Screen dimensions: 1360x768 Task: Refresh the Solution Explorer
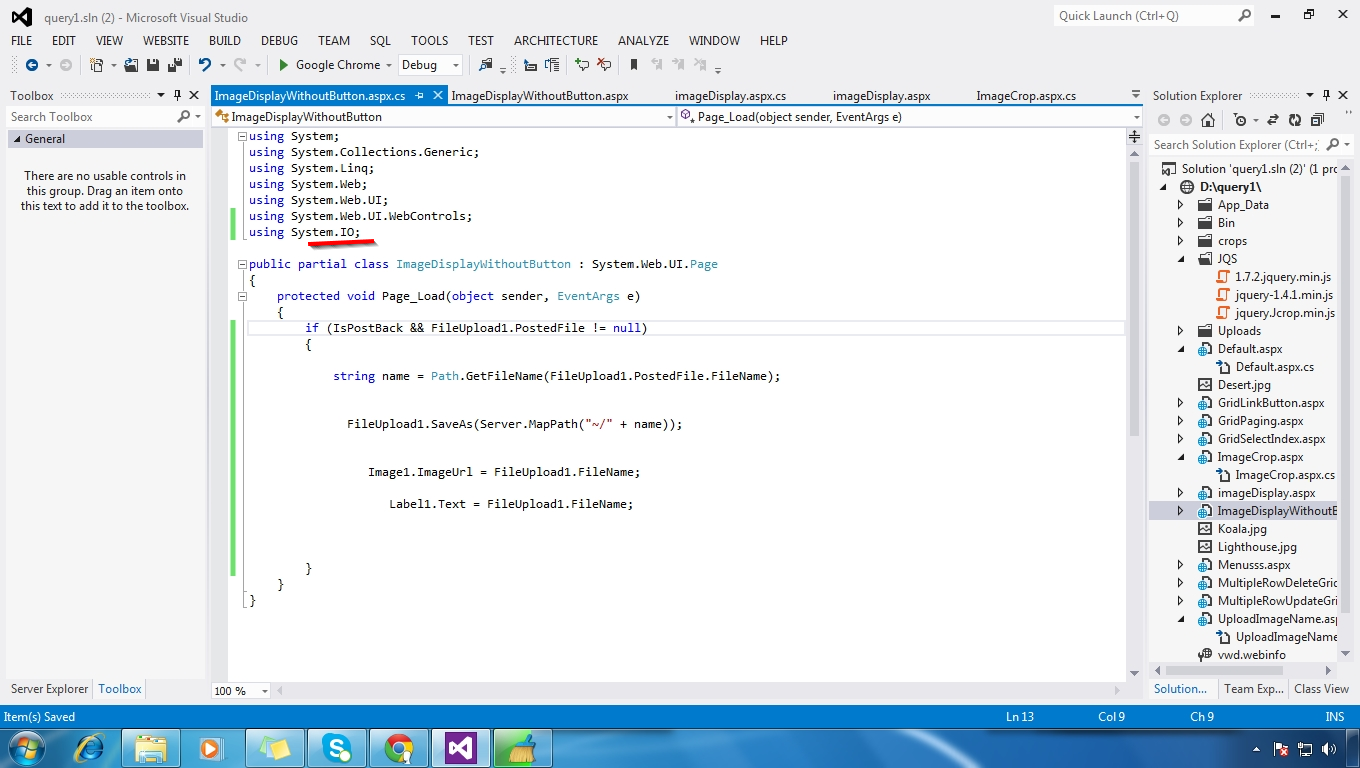(x=1294, y=121)
